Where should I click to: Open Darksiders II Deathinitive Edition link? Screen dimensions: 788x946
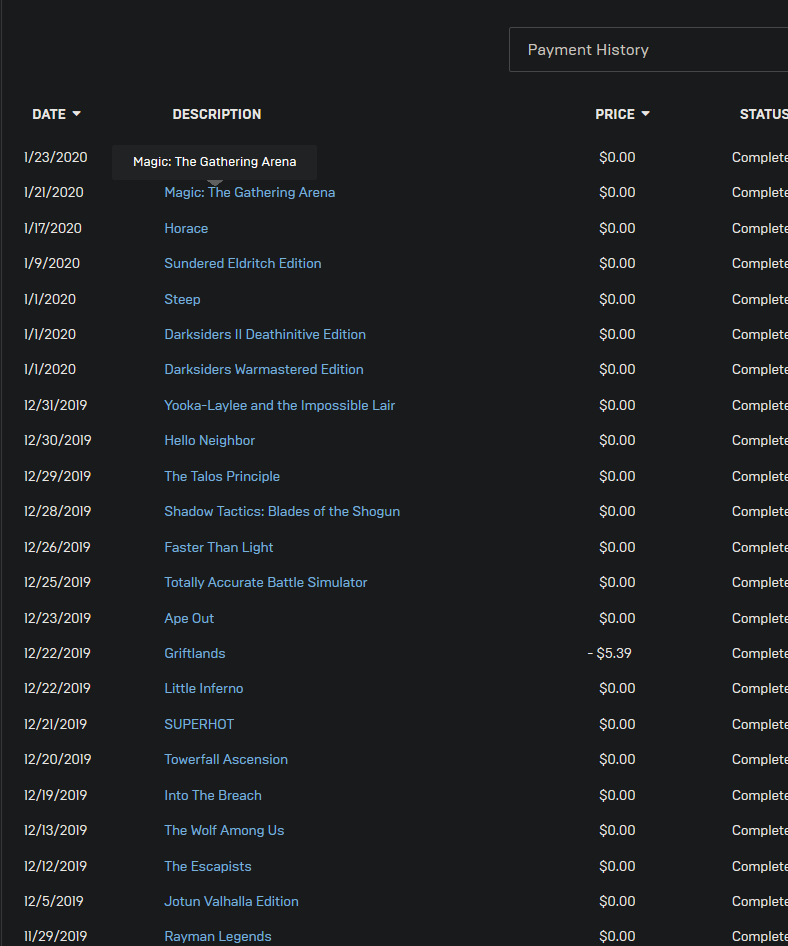point(265,334)
